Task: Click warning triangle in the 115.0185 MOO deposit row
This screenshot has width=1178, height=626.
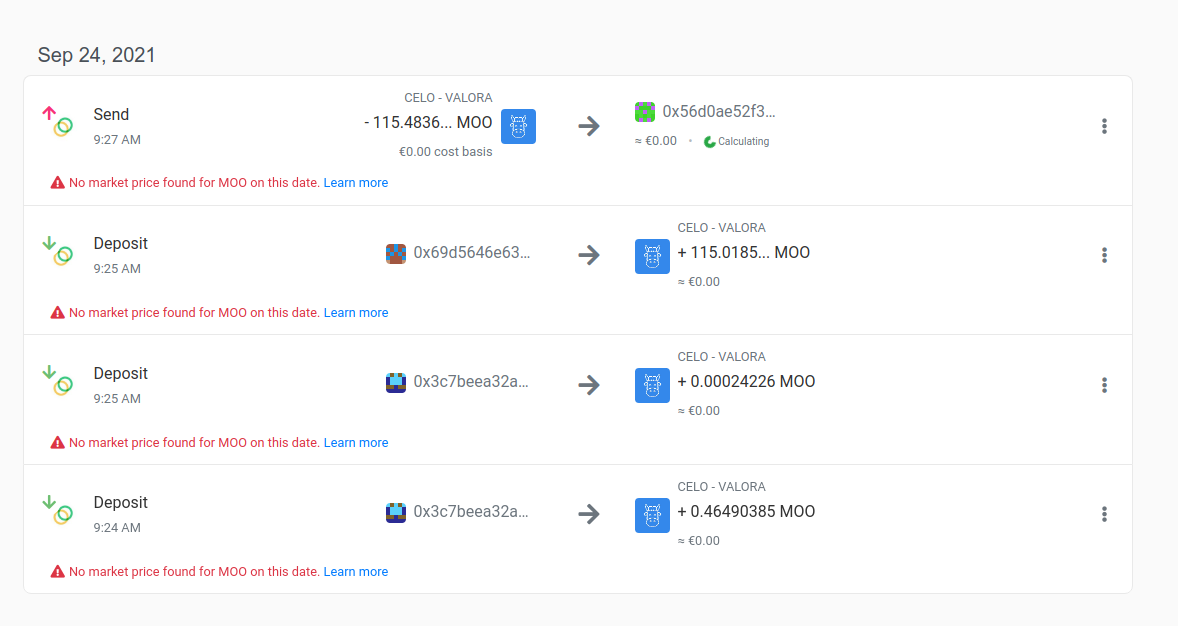Action: (57, 313)
